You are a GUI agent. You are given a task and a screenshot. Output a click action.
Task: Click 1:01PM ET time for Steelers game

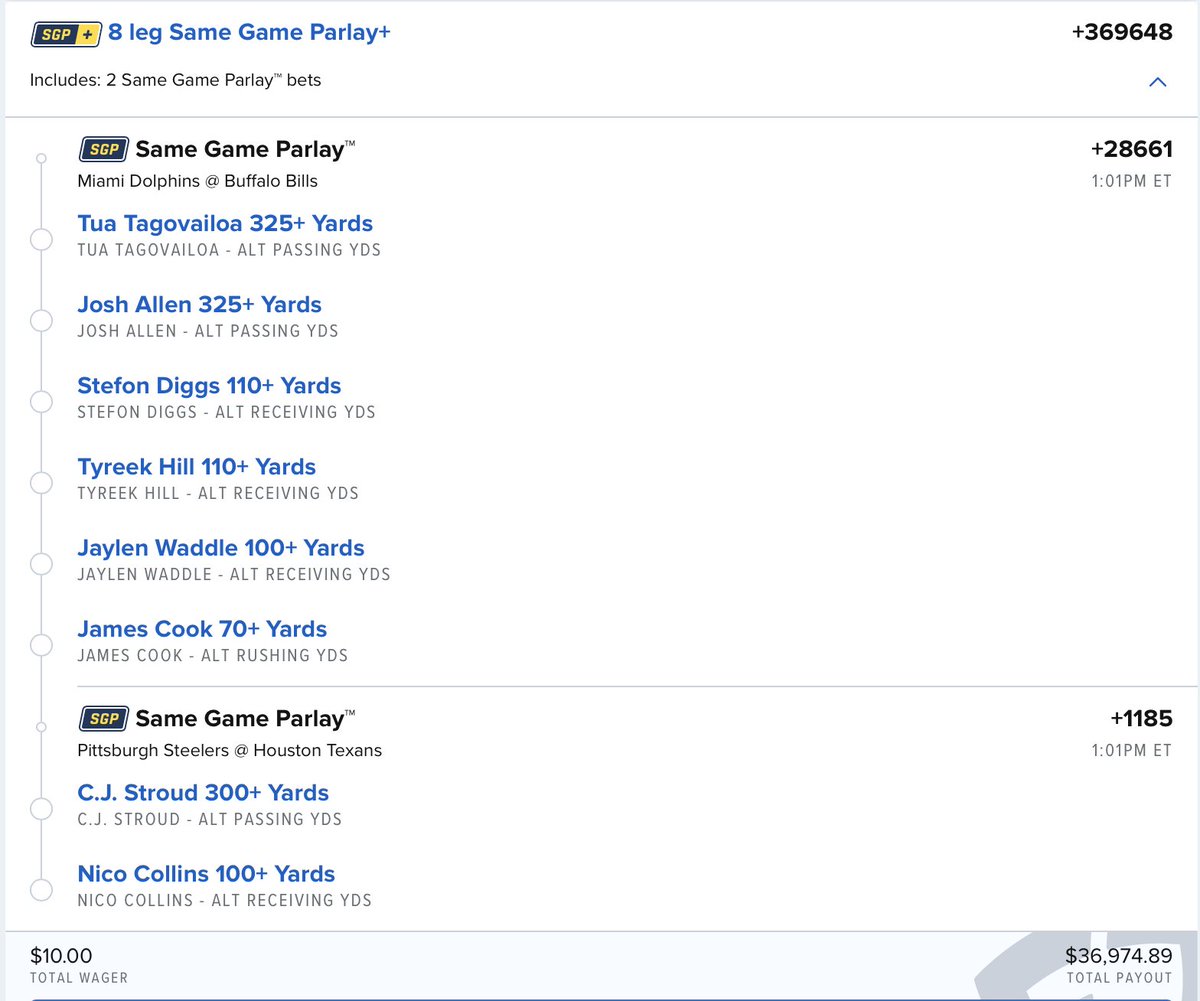[1131, 750]
